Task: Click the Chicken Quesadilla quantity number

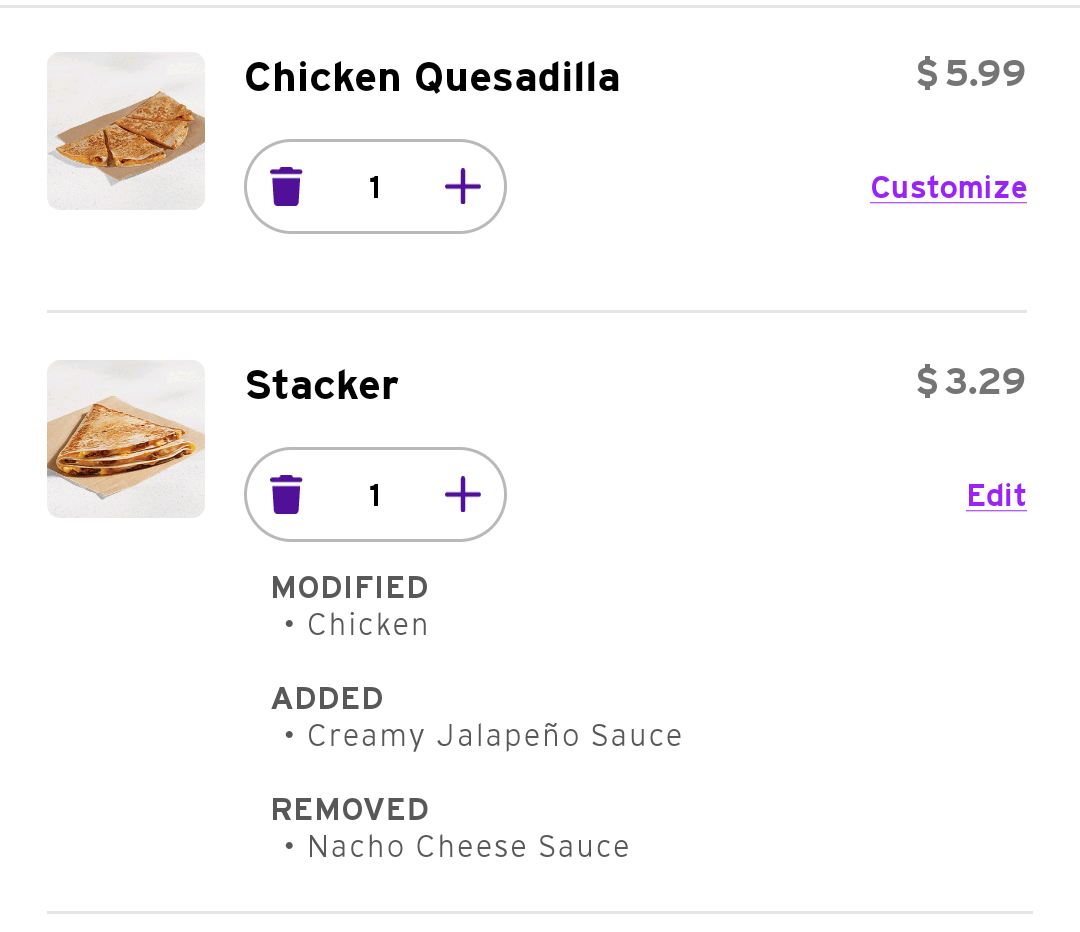Action: point(375,188)
